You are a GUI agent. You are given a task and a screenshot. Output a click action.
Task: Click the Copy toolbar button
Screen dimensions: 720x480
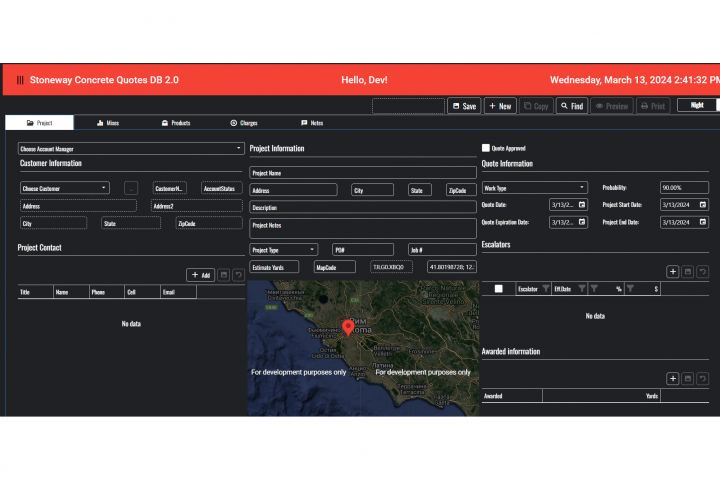tap(536, 106)
